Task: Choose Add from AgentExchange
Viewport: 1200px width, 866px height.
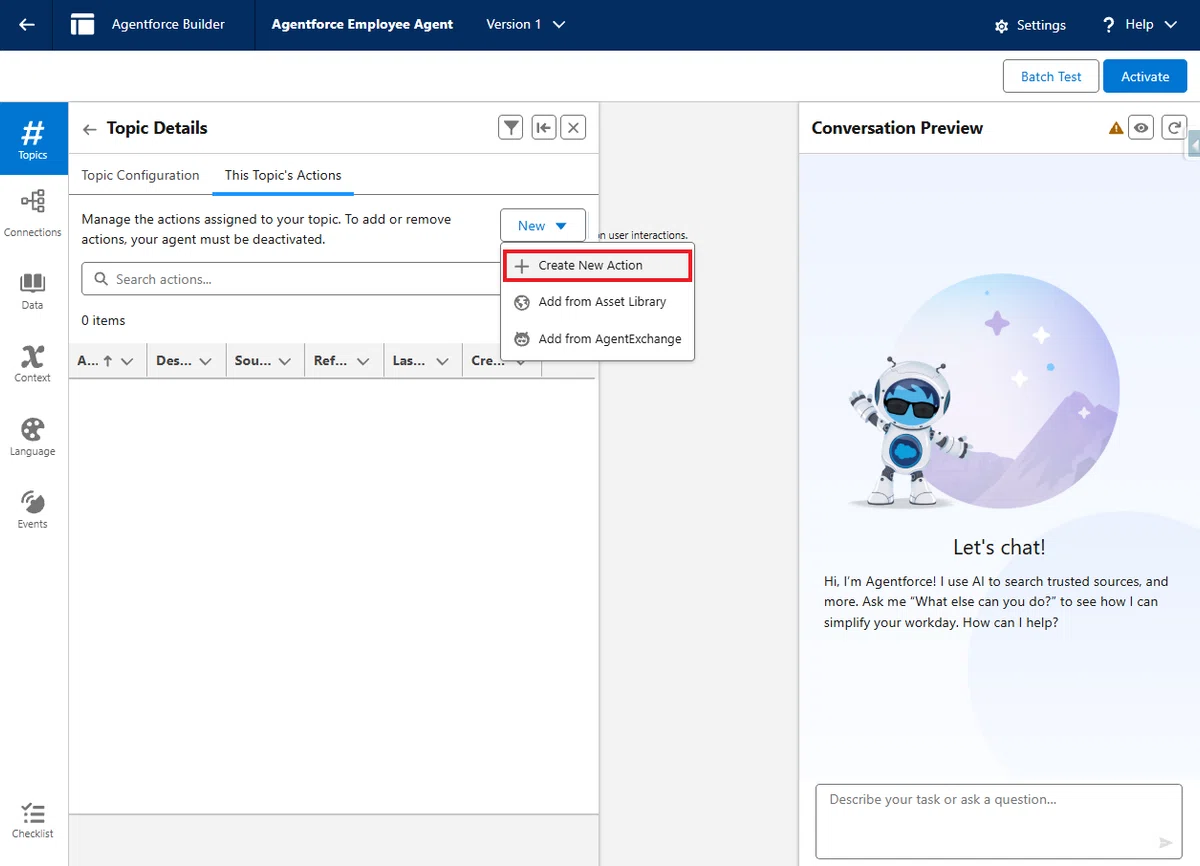Action: (597, 339)
